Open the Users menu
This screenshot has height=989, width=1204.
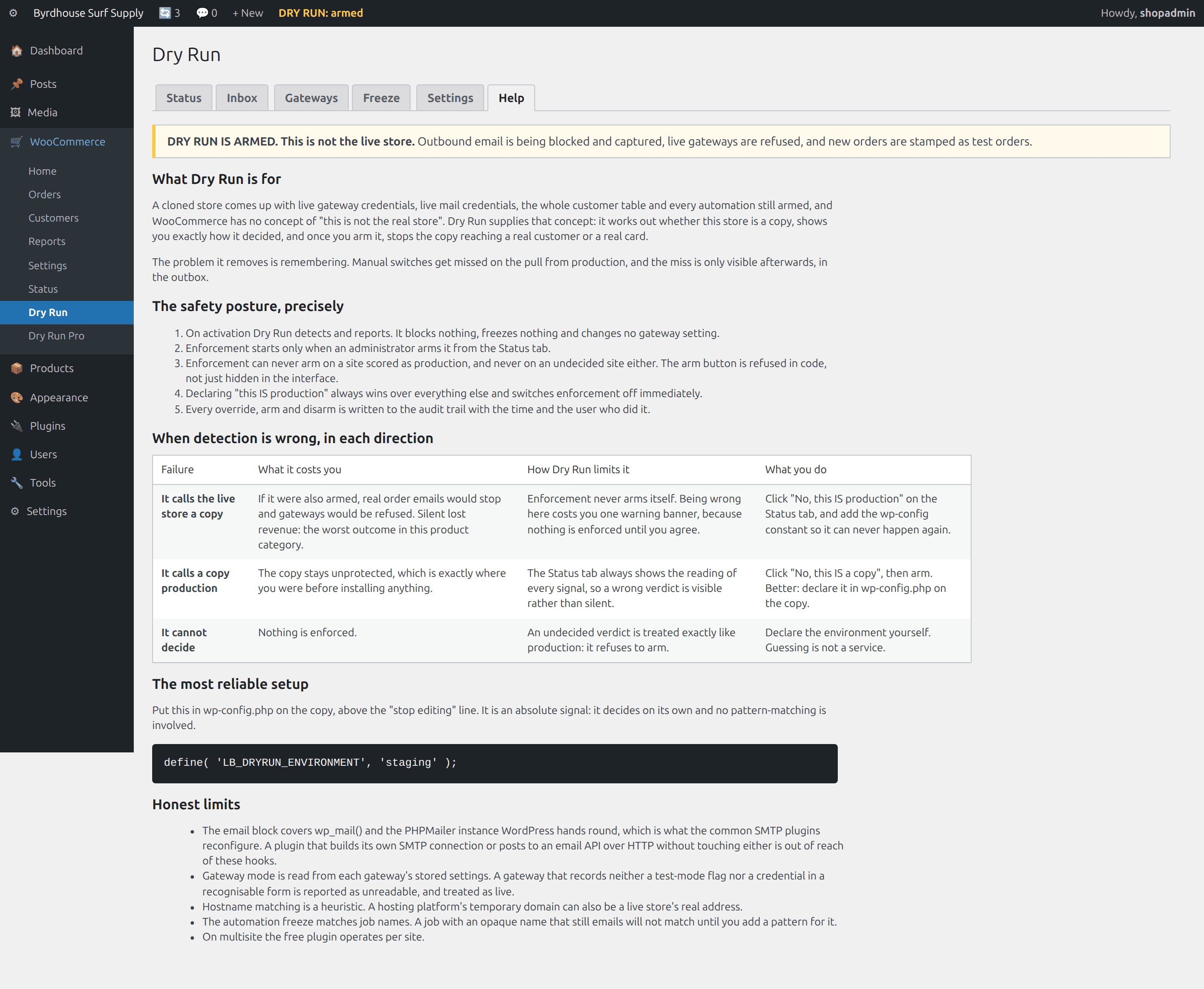pos(66,455)
